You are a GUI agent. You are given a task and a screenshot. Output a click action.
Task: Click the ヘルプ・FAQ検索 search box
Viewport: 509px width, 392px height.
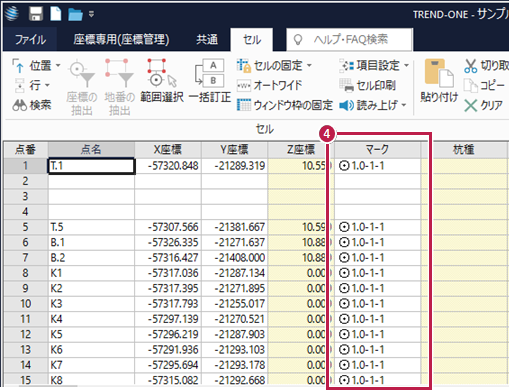(x=350, y=40)
